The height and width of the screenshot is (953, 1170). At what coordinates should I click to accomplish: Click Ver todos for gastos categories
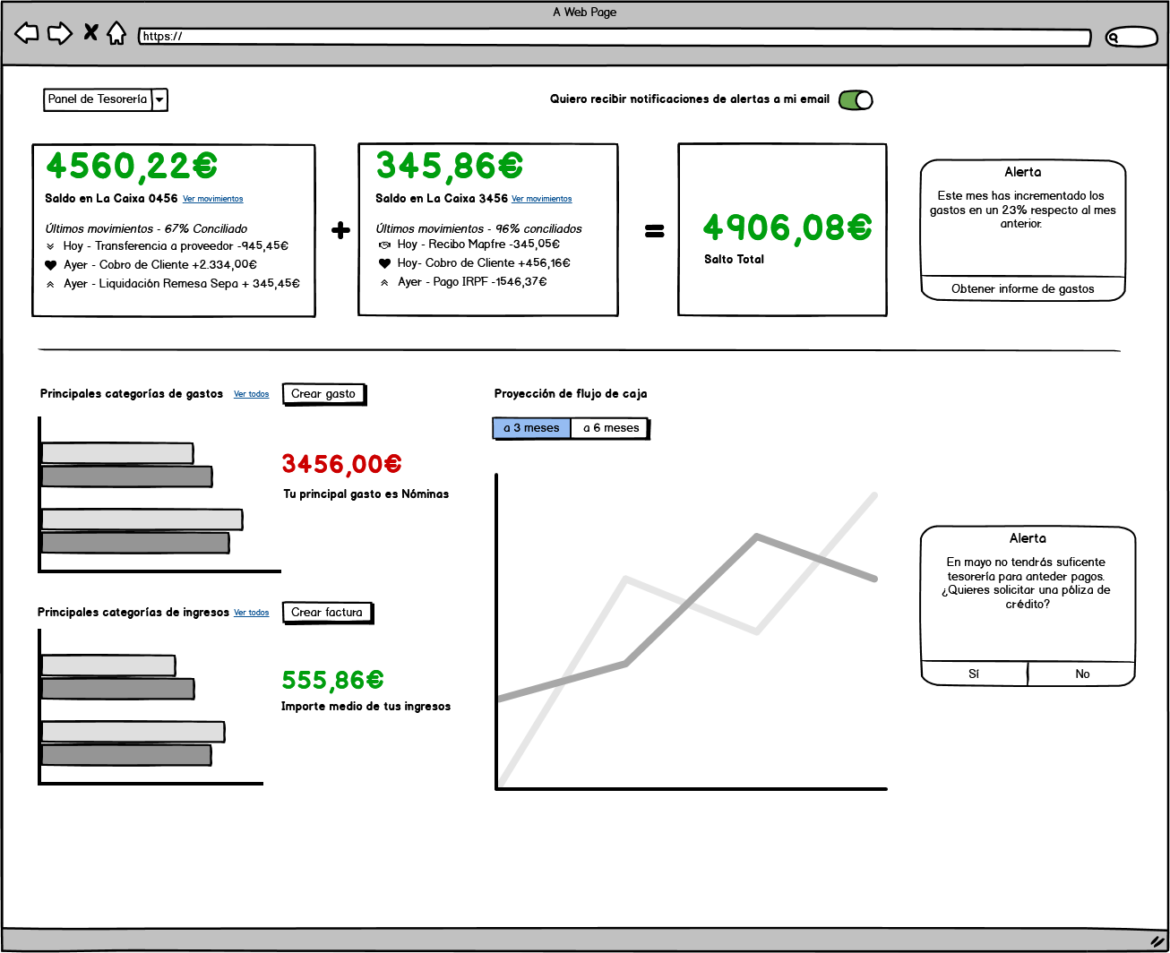[251, 394]
